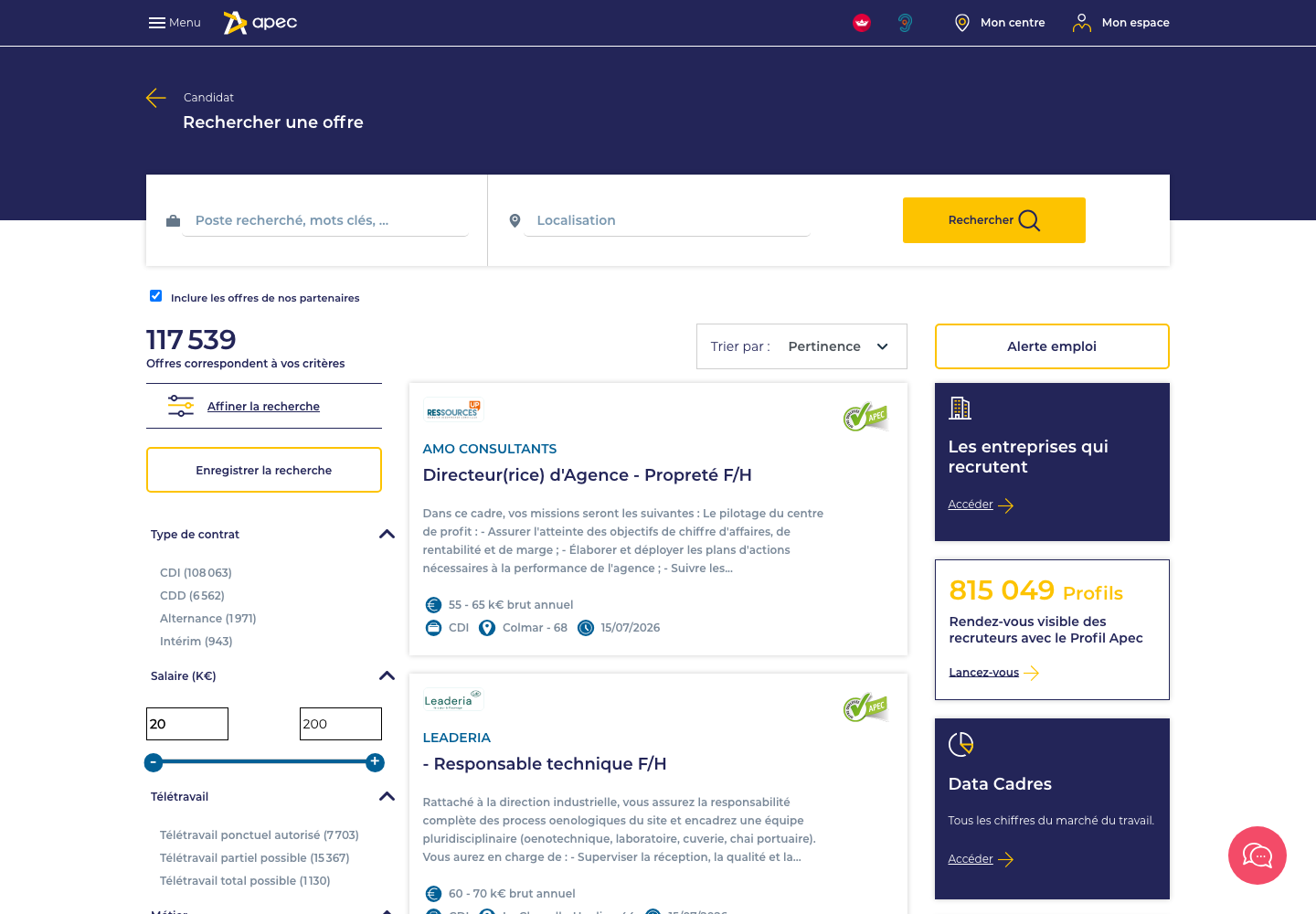Click the Leaderia company logo
This screenshot has width=1316, height=914.
pyautogui.click(x=453, y=700)
